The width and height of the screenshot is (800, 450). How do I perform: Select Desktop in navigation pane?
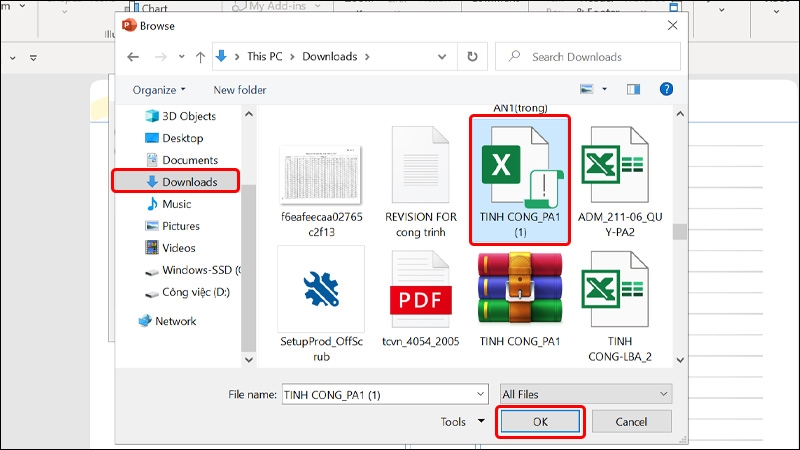click(x=174, y=138)
